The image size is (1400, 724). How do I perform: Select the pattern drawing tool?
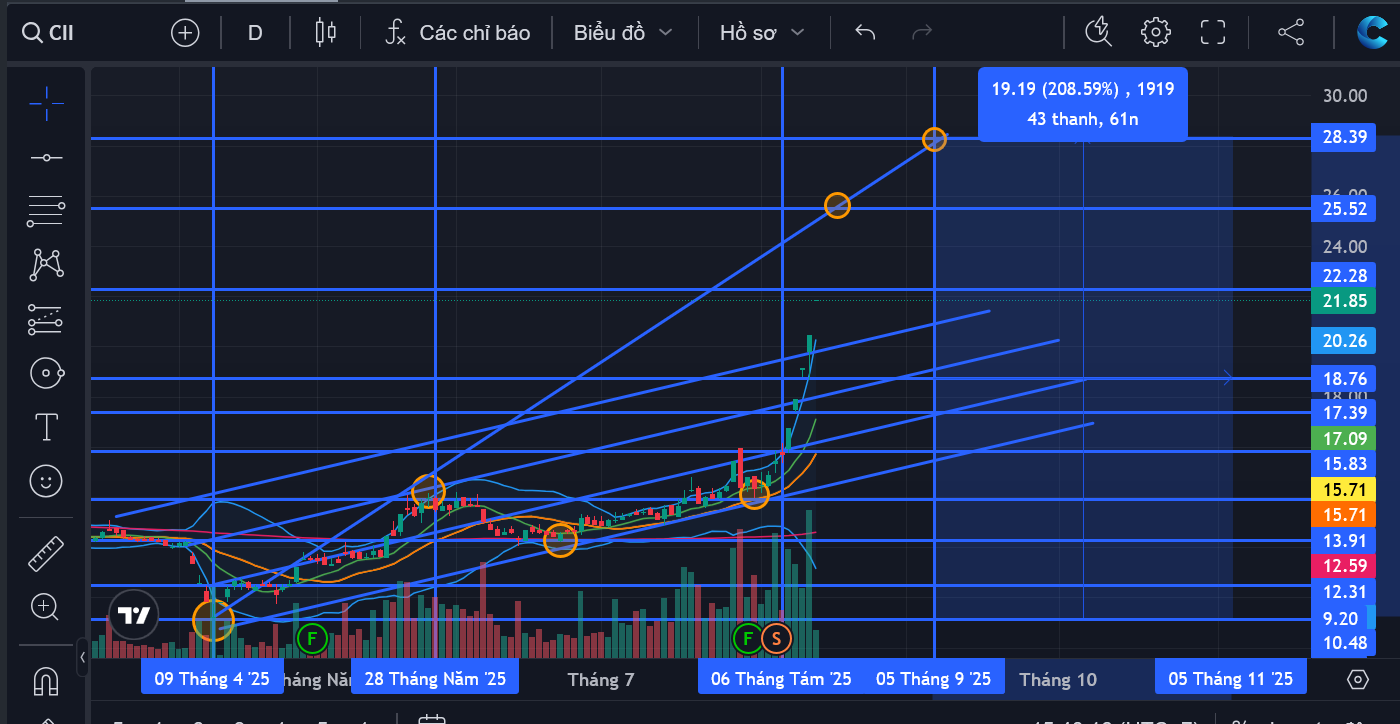pyautogui.click(x=46, y=264)
